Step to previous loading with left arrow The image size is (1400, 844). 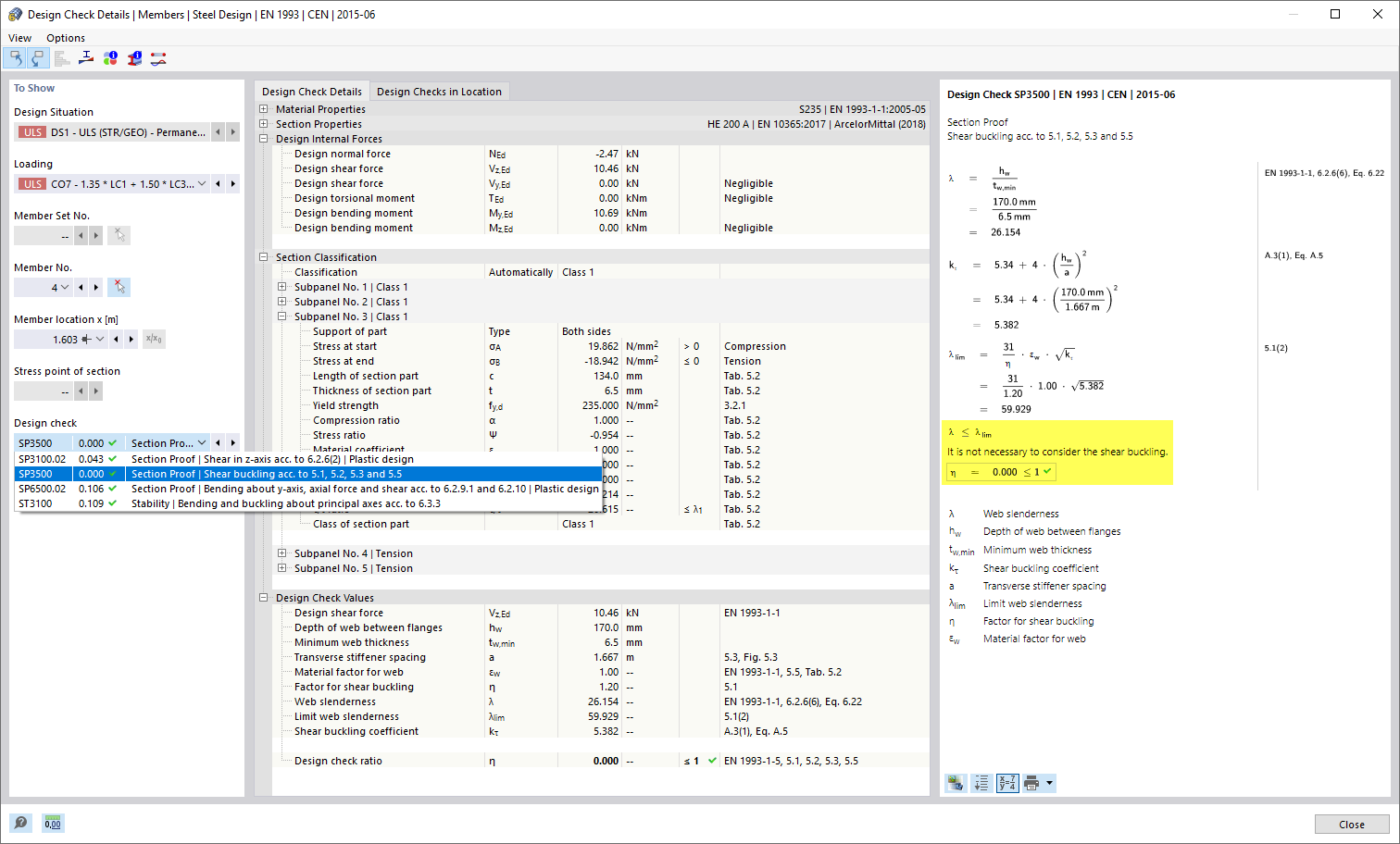(x=218, y=184)
